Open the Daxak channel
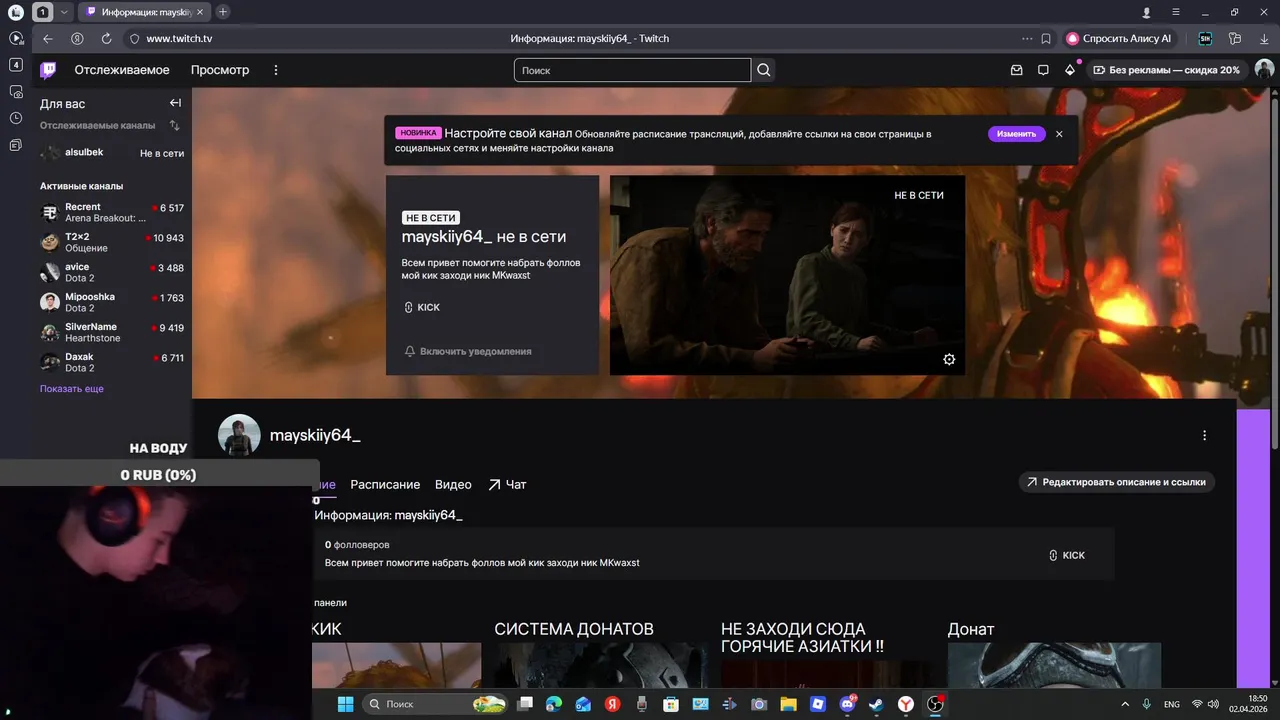This screenshot has width=1280, height=720. tap(112, 362)
